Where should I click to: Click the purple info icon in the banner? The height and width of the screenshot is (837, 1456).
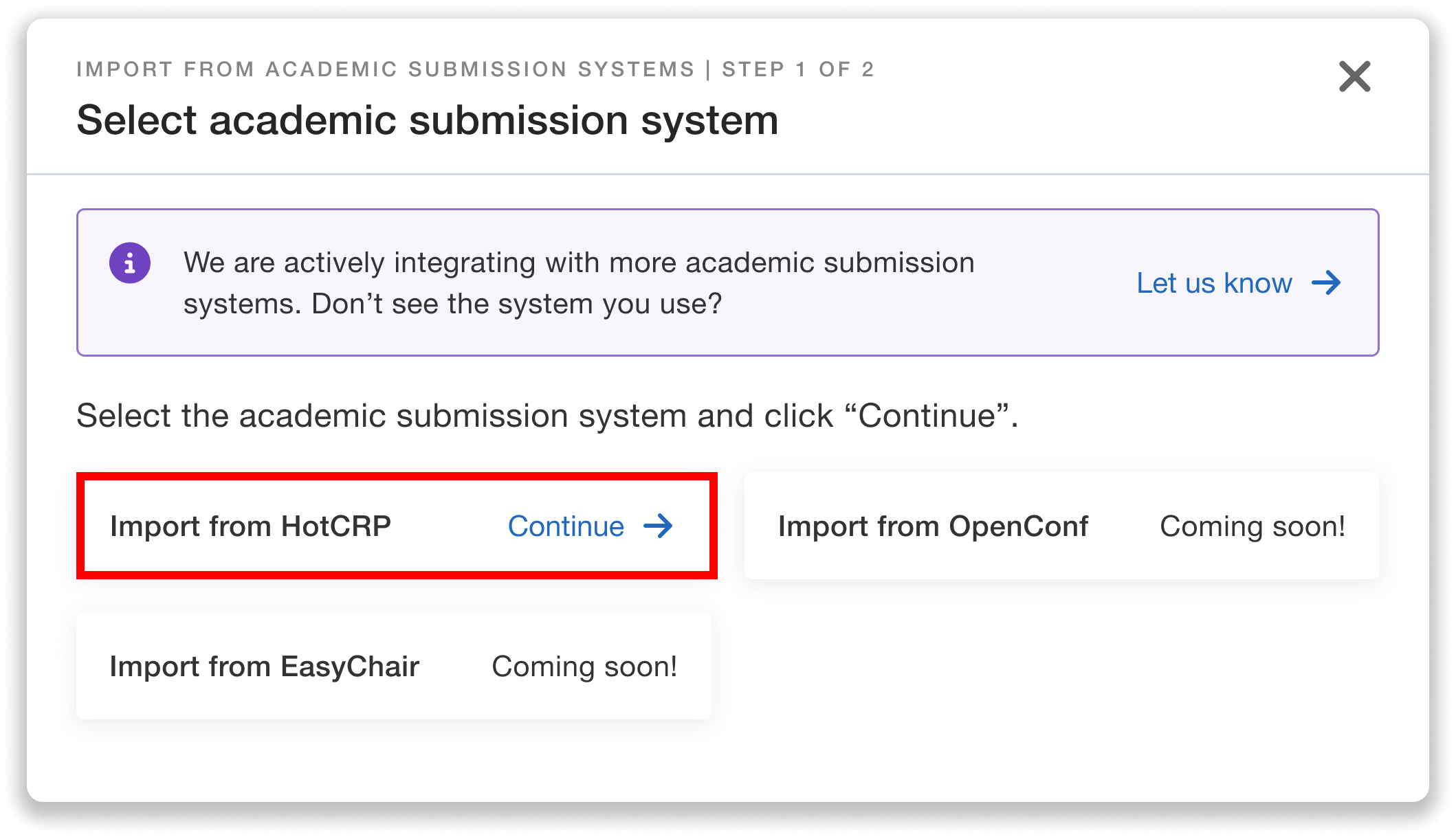(131, 262)
